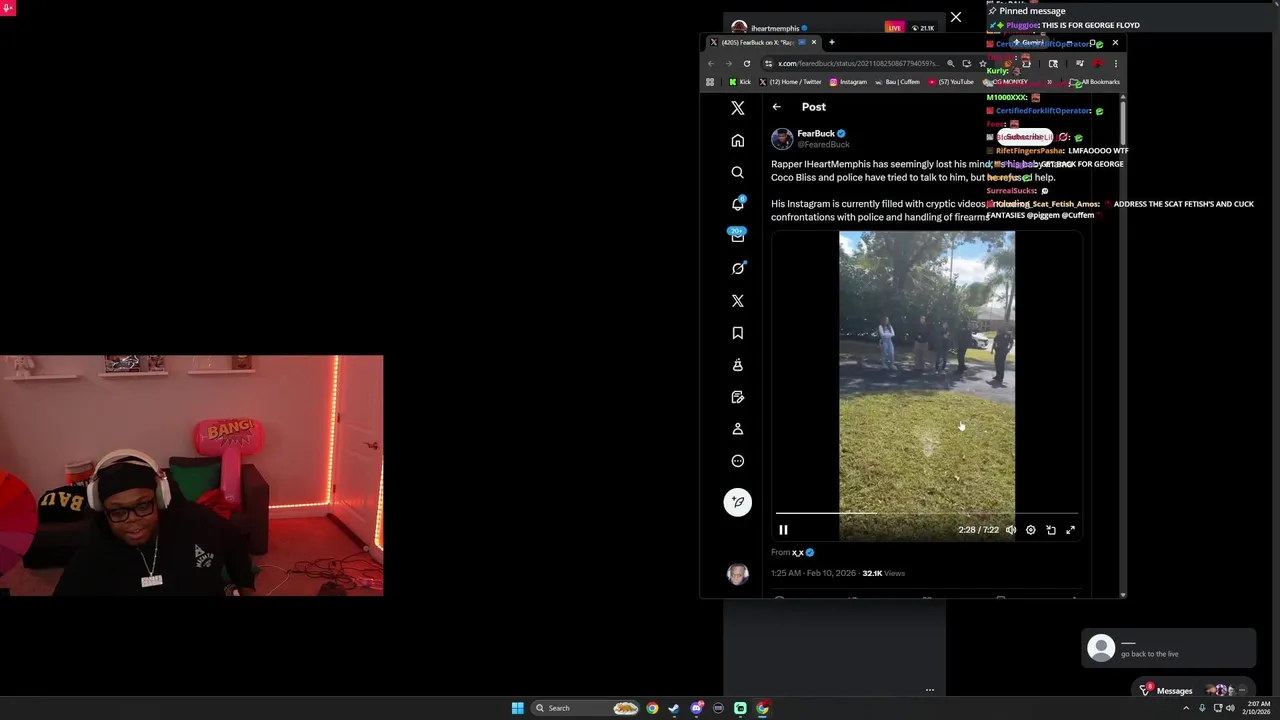The image size is (1280, 720).
Task: Open the post timestamp Feb 10, 2026
Action: 814,573
